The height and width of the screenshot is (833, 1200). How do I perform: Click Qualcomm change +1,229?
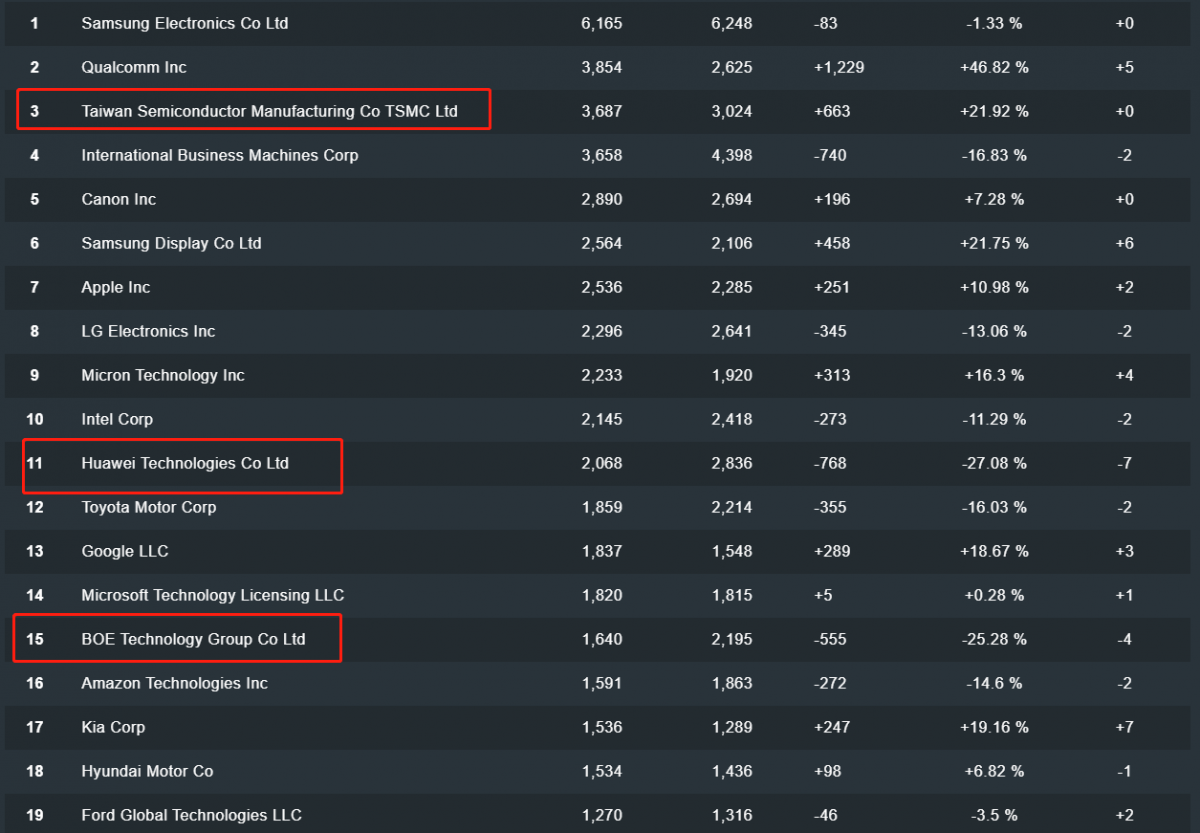tap(839, 67)
